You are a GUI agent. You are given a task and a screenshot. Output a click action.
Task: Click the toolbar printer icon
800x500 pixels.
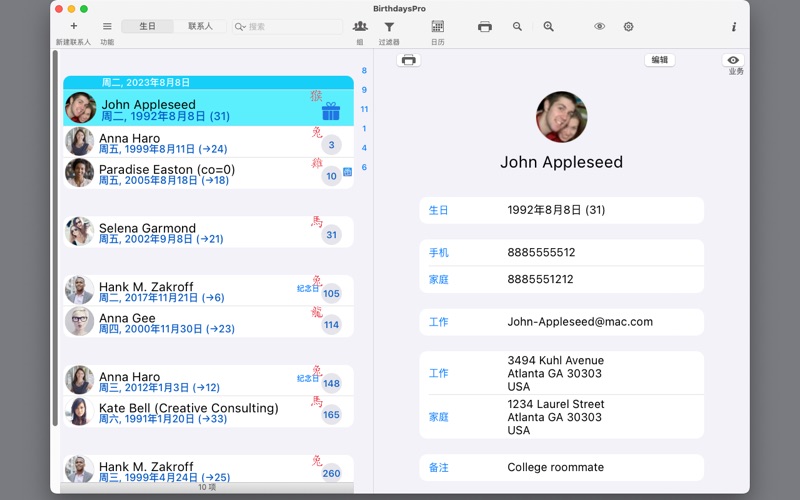485,27
